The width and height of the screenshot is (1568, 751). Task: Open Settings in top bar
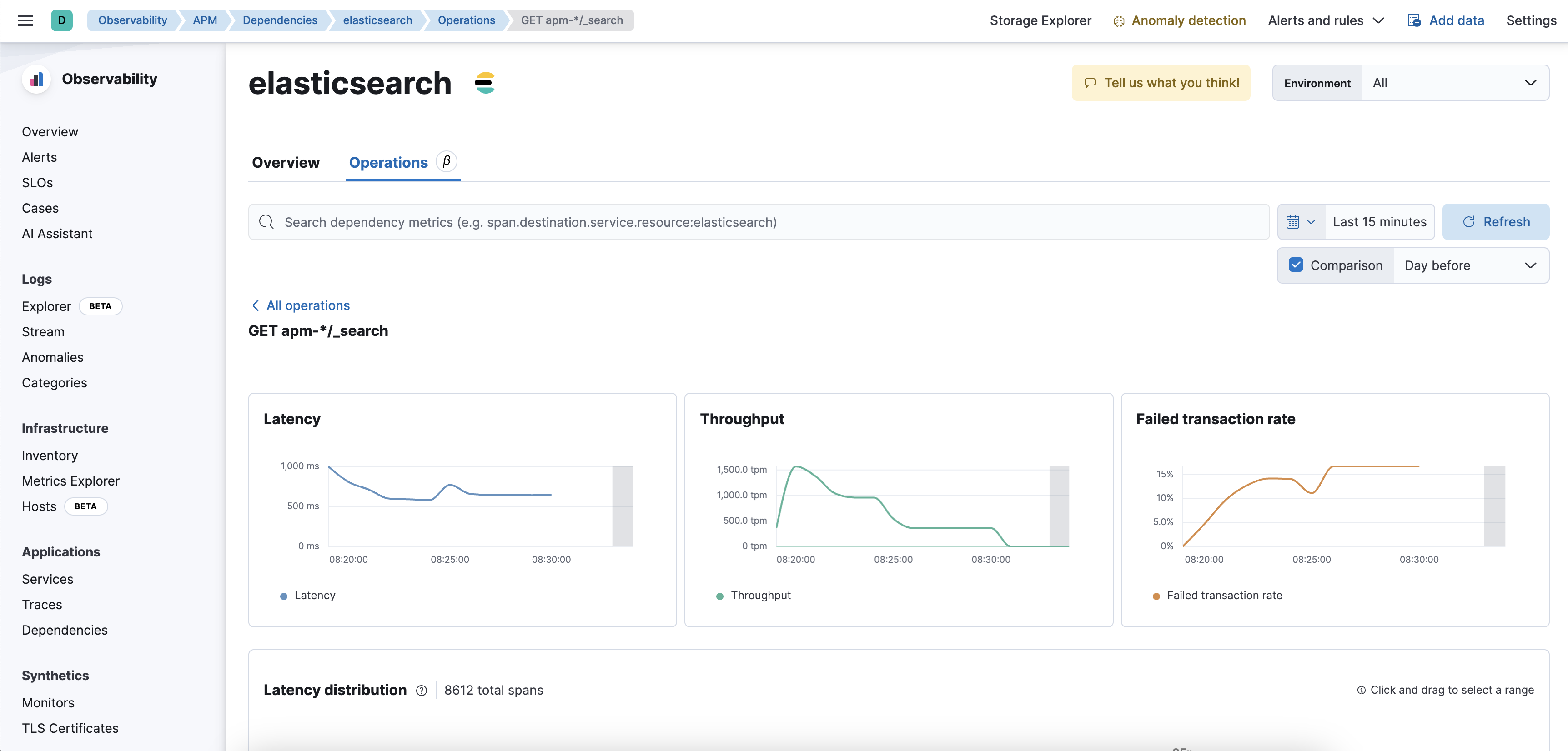pyautogui.click(x=1531, y=21)
